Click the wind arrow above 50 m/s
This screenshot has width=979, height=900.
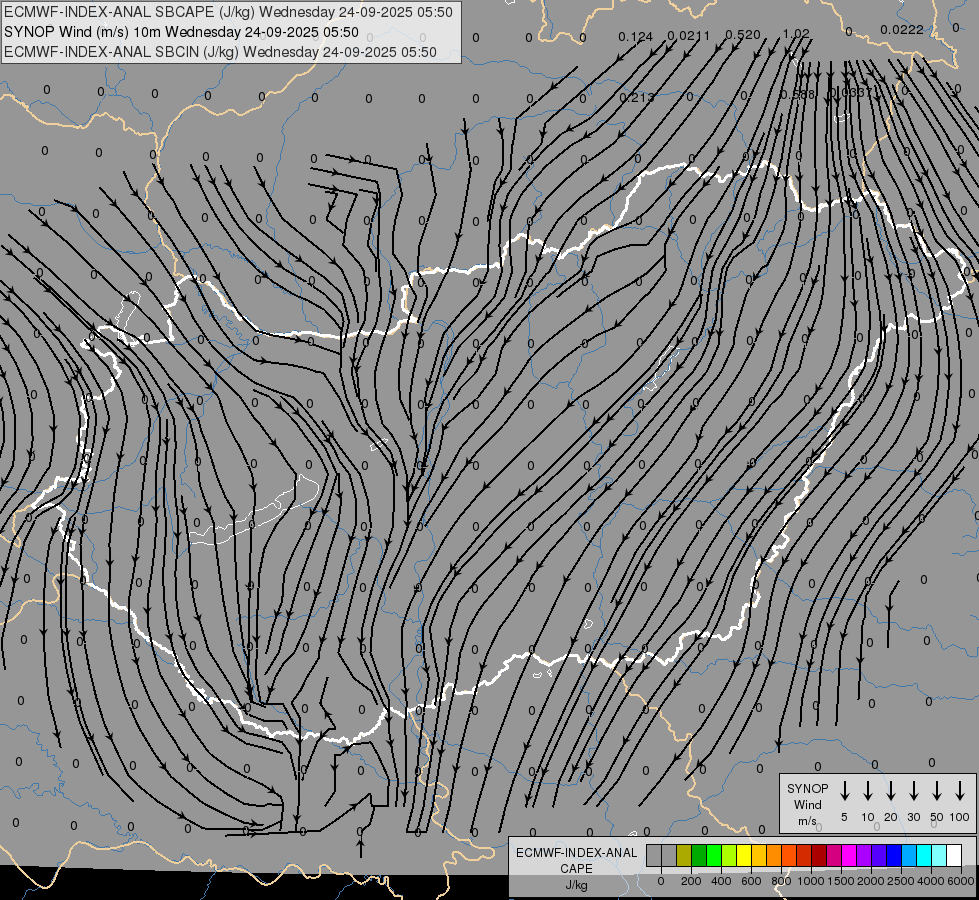pos(937,791)
